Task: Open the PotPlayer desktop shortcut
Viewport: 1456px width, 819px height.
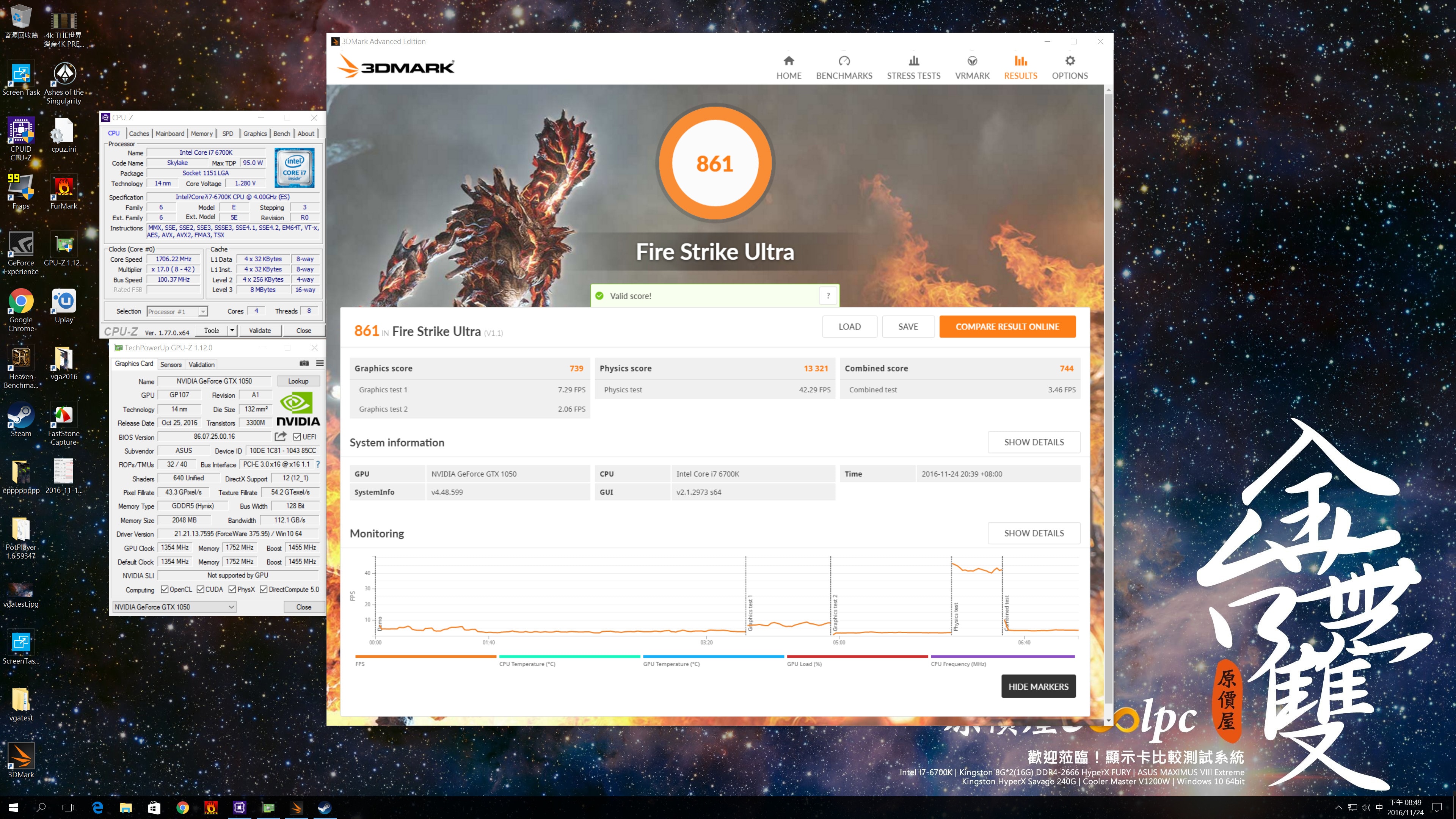Action: coord(21,538)
